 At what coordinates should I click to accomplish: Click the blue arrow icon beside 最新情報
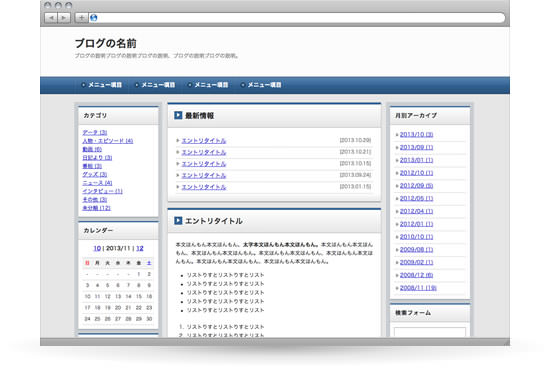coord(178,115)
